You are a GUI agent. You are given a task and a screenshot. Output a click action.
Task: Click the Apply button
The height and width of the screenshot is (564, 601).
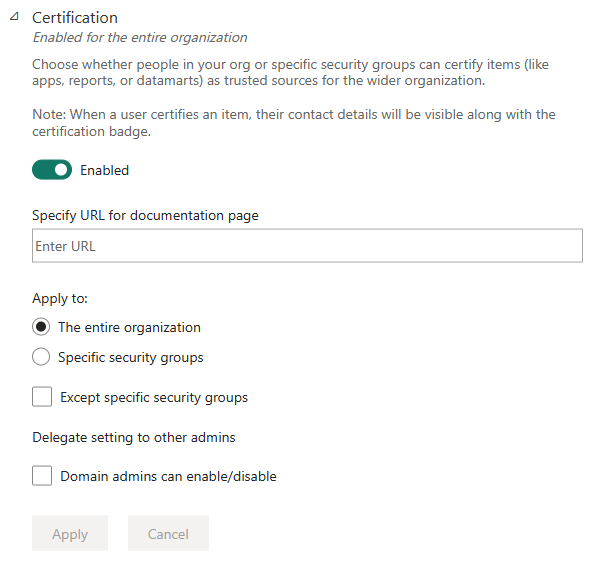coord(70,533)
